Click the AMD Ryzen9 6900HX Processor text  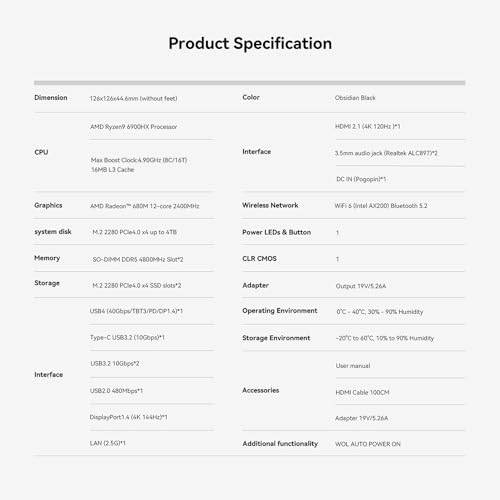133,127
